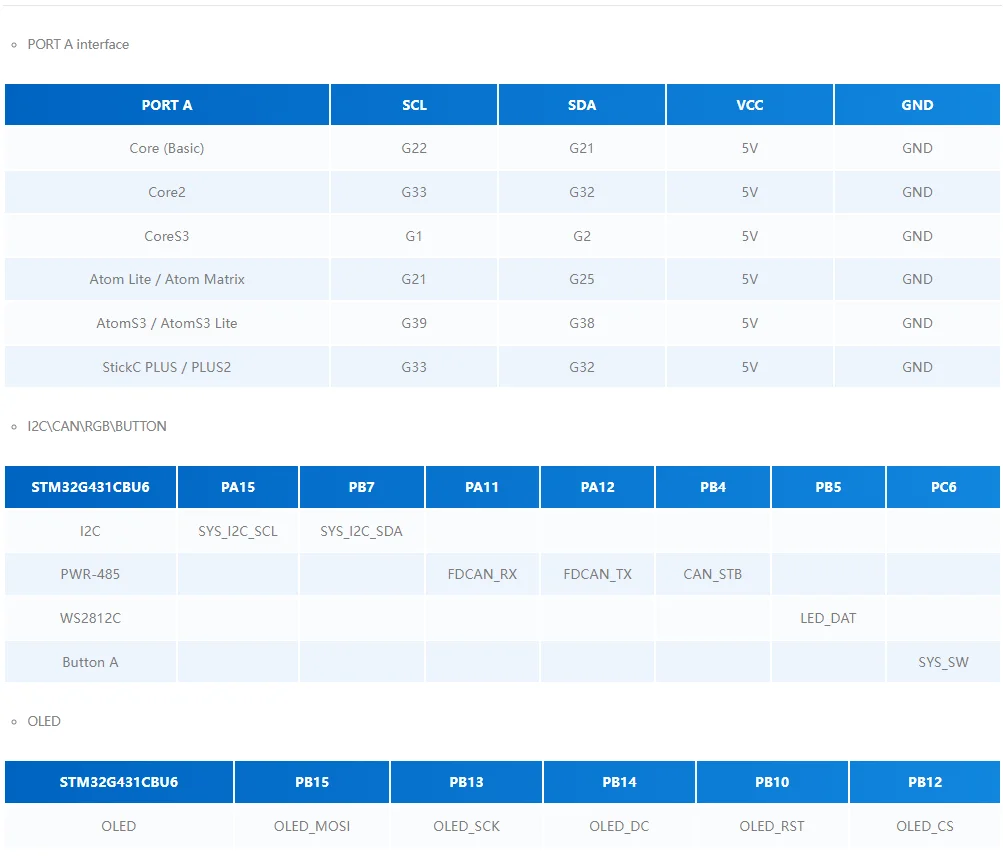The image size is (1003, 856).
Task: Click the CAN_STB cell
Action: click(713, 574)
